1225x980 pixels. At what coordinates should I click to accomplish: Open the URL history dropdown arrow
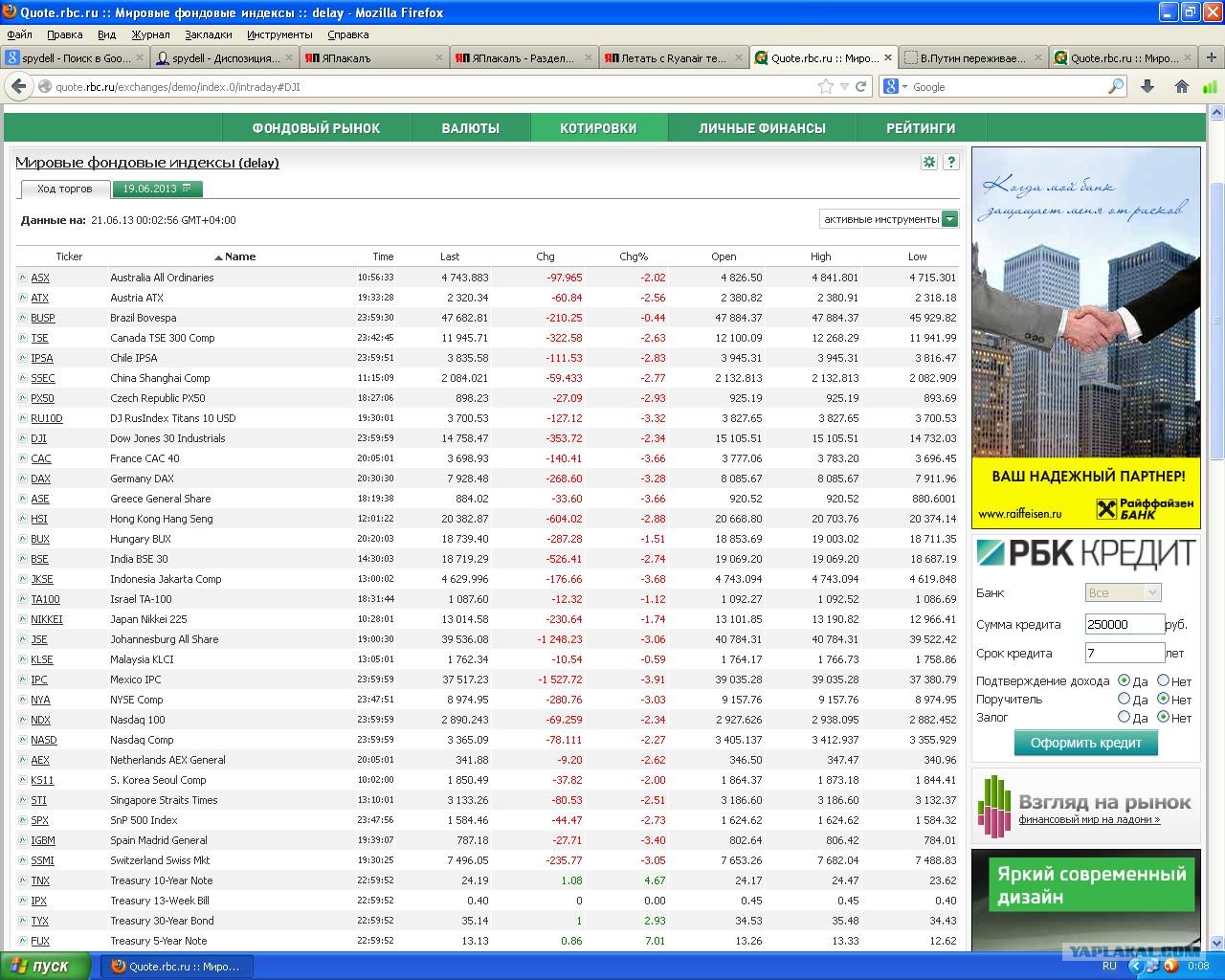click(844, 87)
